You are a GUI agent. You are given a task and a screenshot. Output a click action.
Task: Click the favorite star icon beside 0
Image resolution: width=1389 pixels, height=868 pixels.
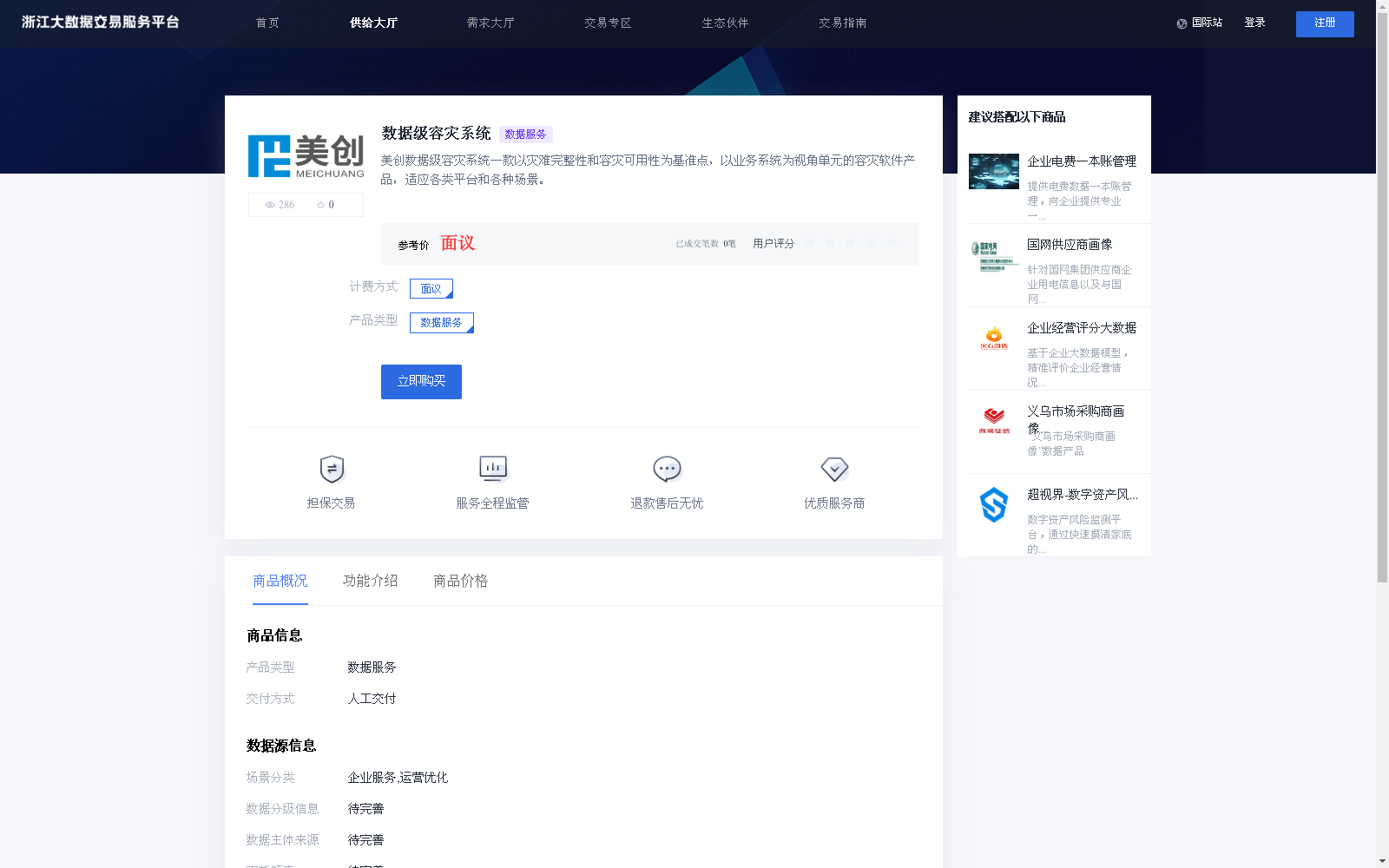pyautogui.click(x=320, y=205)
